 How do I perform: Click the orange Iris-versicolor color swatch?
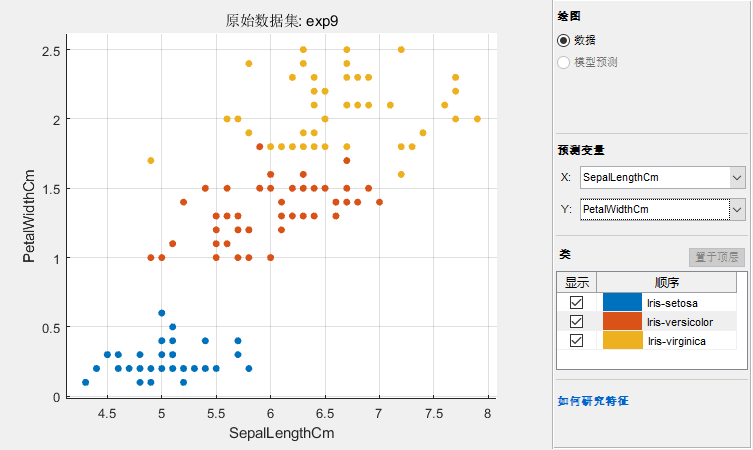[x=622, y=321]
